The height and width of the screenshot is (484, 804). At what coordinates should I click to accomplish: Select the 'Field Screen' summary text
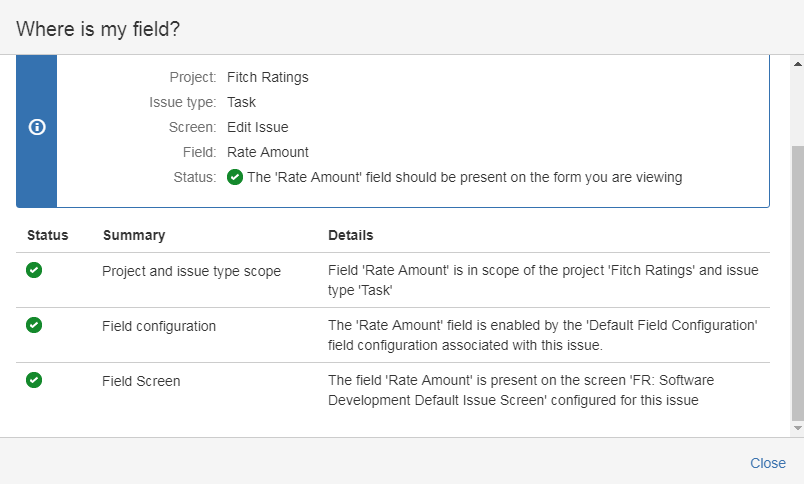coord(141,381)
